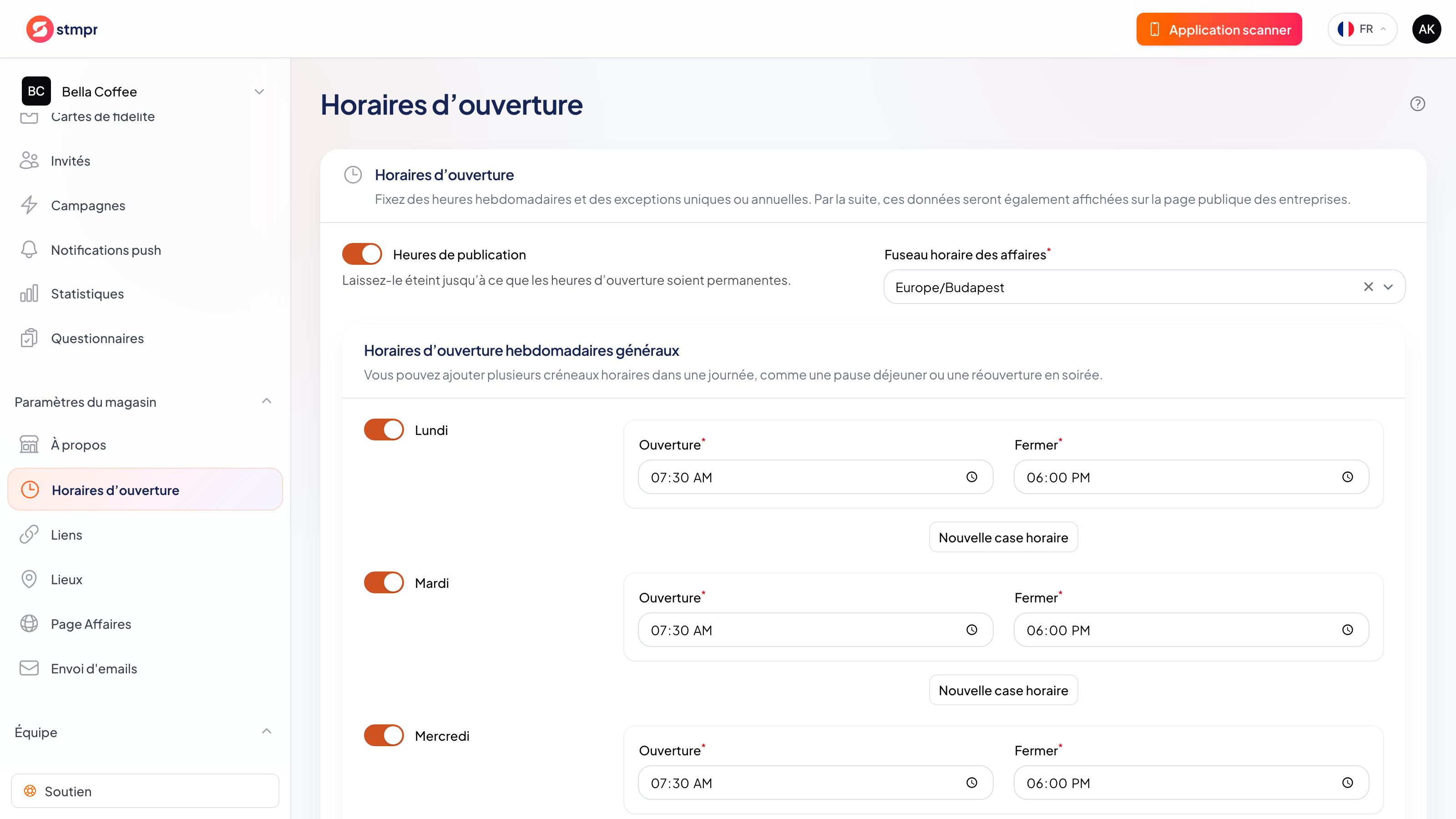Toggle Heures de publication switch
The width and height of the screenshot is (1456, 819).
point(362,254)
